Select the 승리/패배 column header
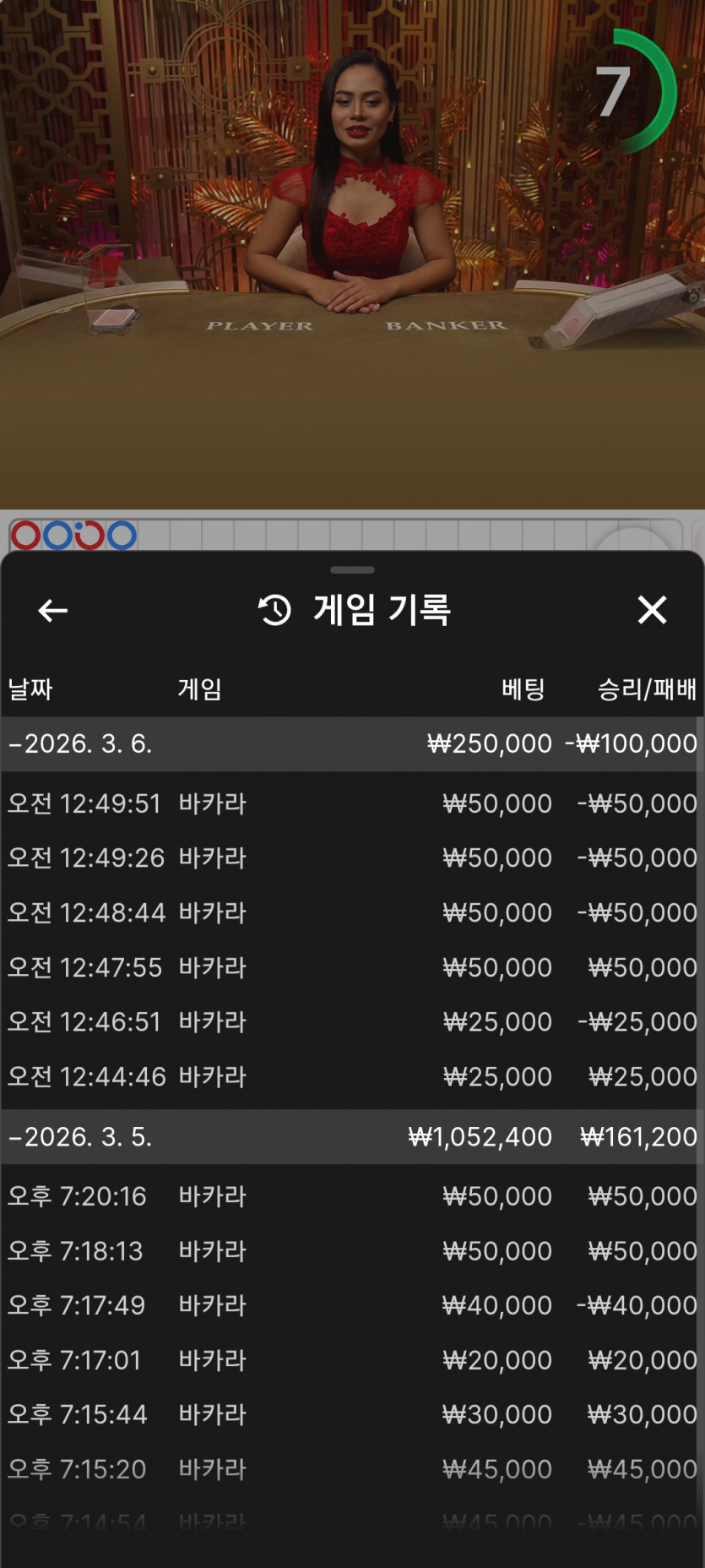The image size is (705, 1568). (647, 689)
